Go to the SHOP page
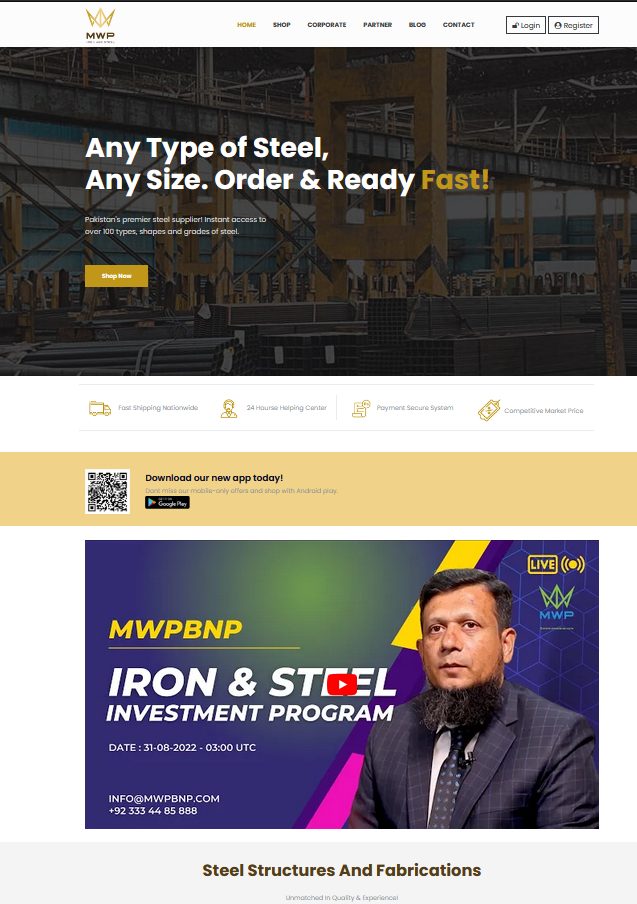Image resolution: width=637 pixels, height=904 pixels. pos(281,25)
